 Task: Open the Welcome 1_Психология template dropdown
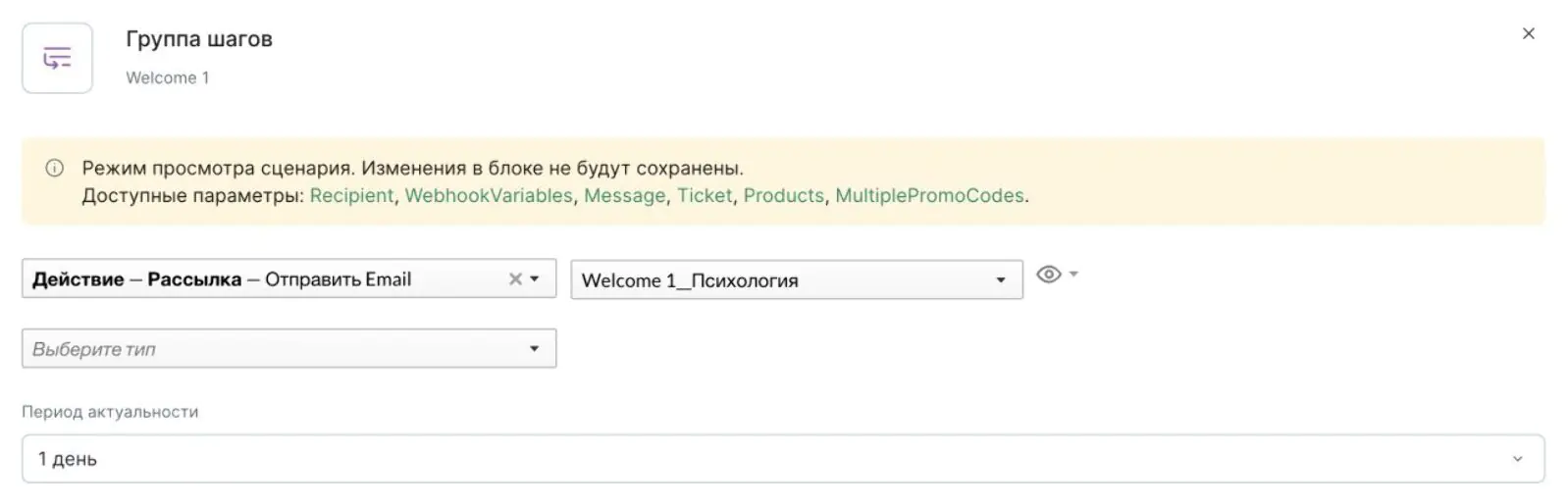(797, 279)
